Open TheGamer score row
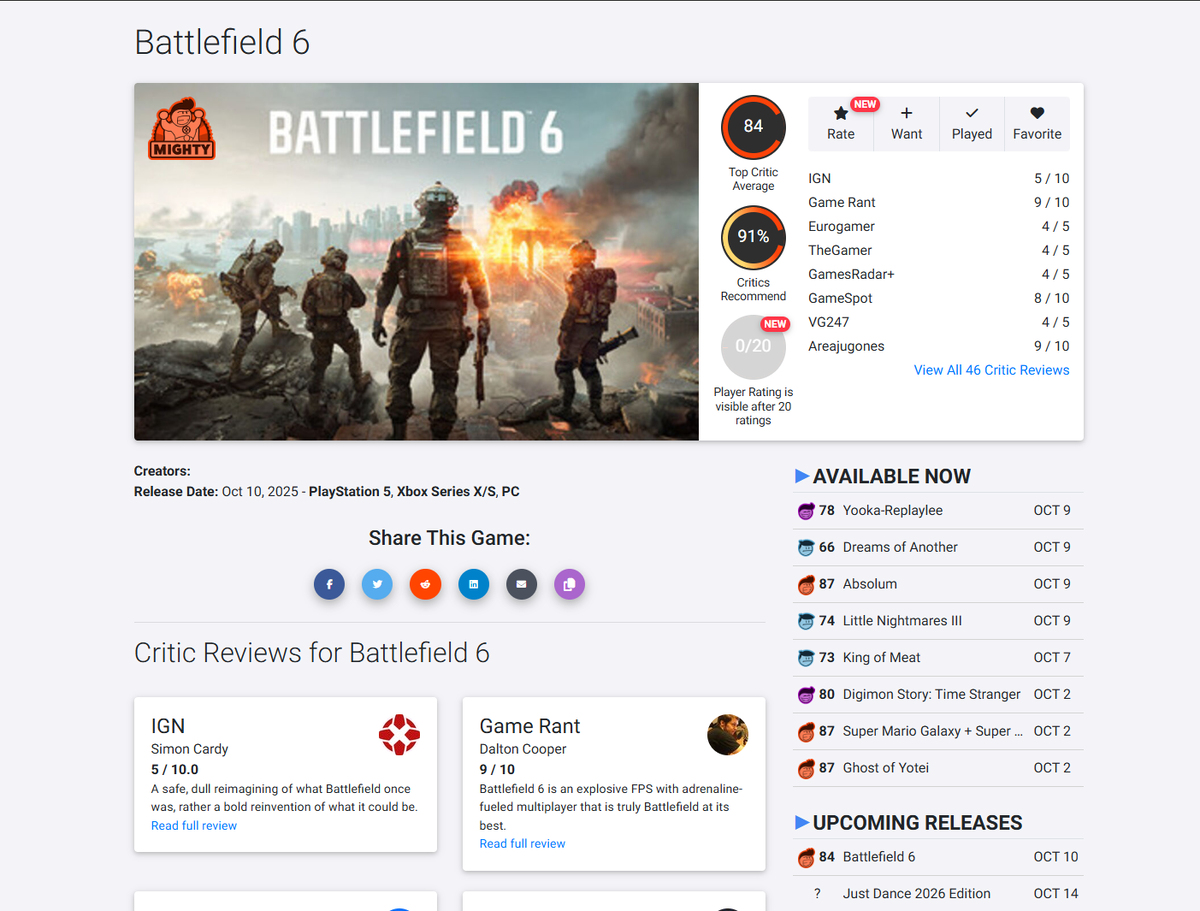 click(939, 251)
